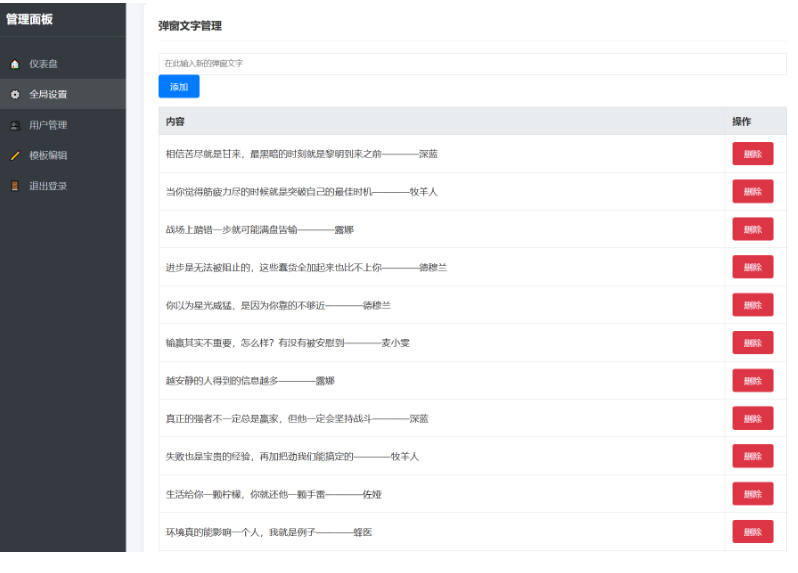Click the house icon beside 仪表盘
798x573 pixels.
(15, 64)
